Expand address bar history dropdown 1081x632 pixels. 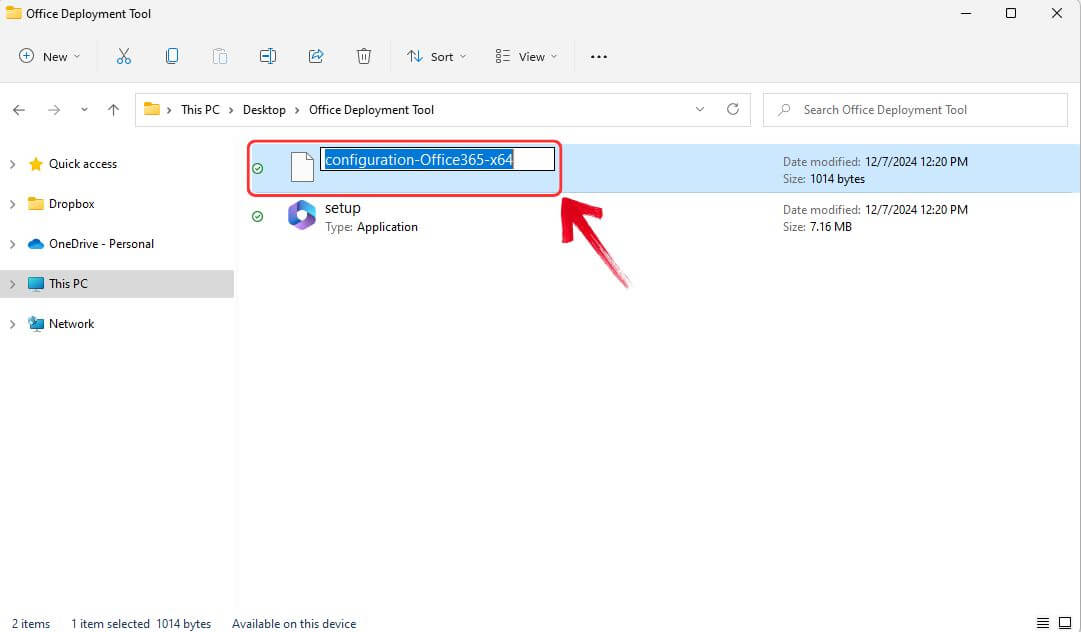[700, 110]
